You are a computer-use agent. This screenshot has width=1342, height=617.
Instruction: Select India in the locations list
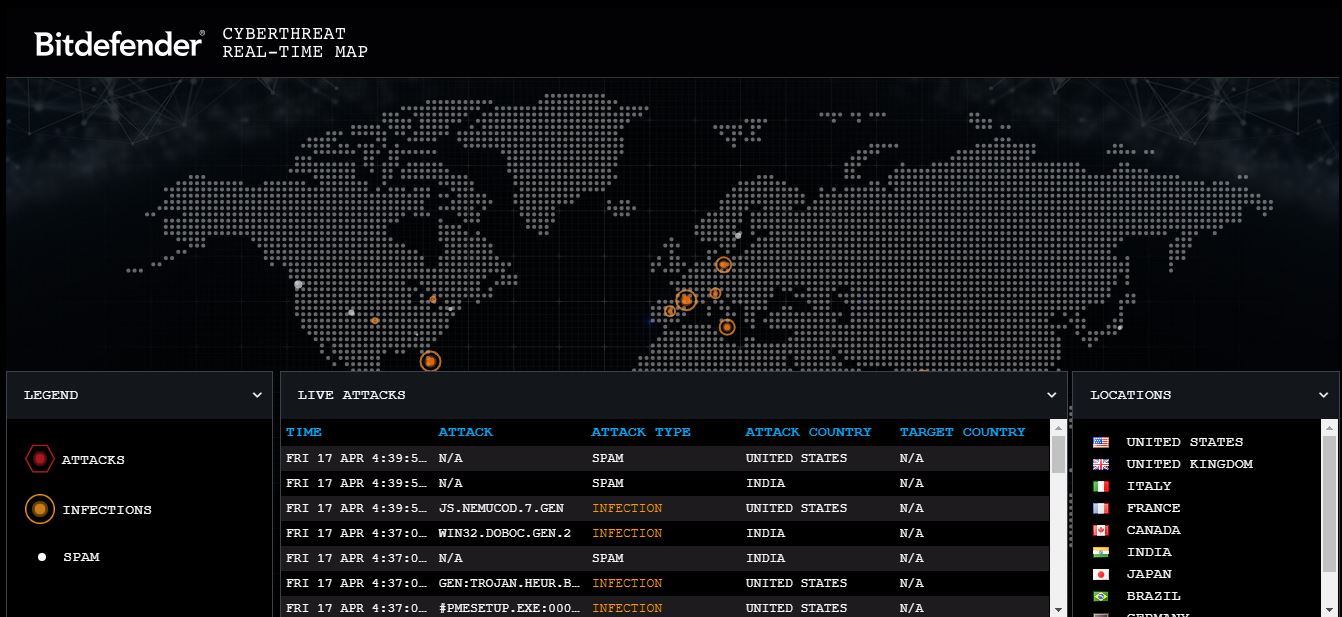click(x=1148, y=552)
